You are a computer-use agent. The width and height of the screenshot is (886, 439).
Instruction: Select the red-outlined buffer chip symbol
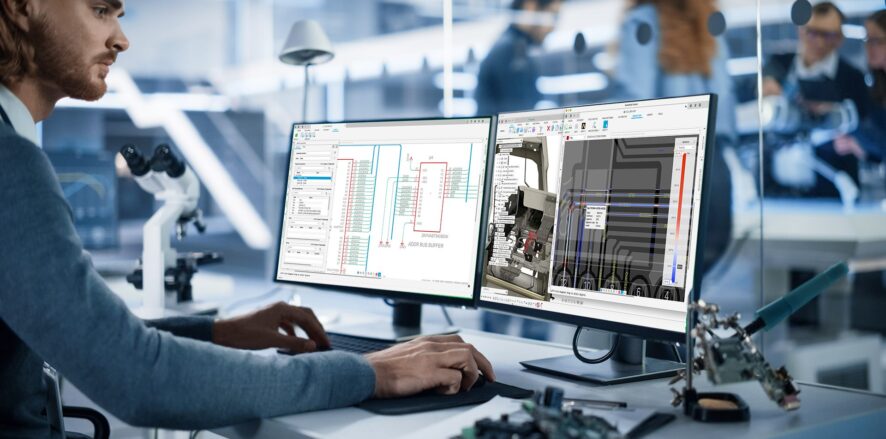click(x=430, y=197)
